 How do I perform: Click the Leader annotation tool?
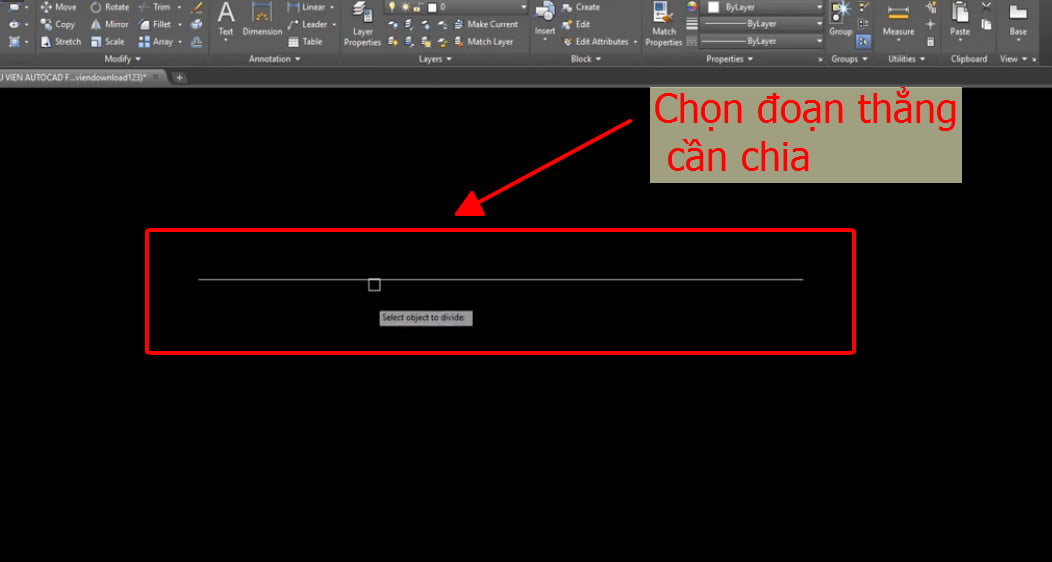point(307,24)
